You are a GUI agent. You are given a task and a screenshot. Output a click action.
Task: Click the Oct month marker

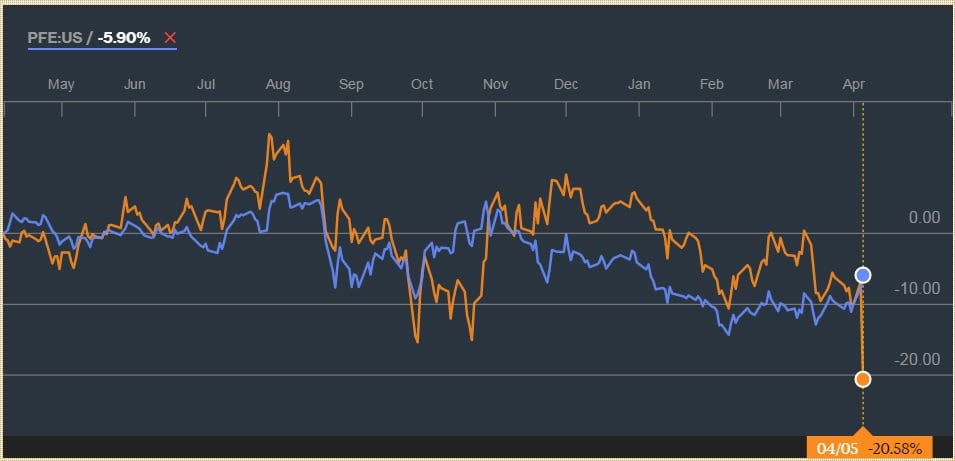(x=422, y=84)
